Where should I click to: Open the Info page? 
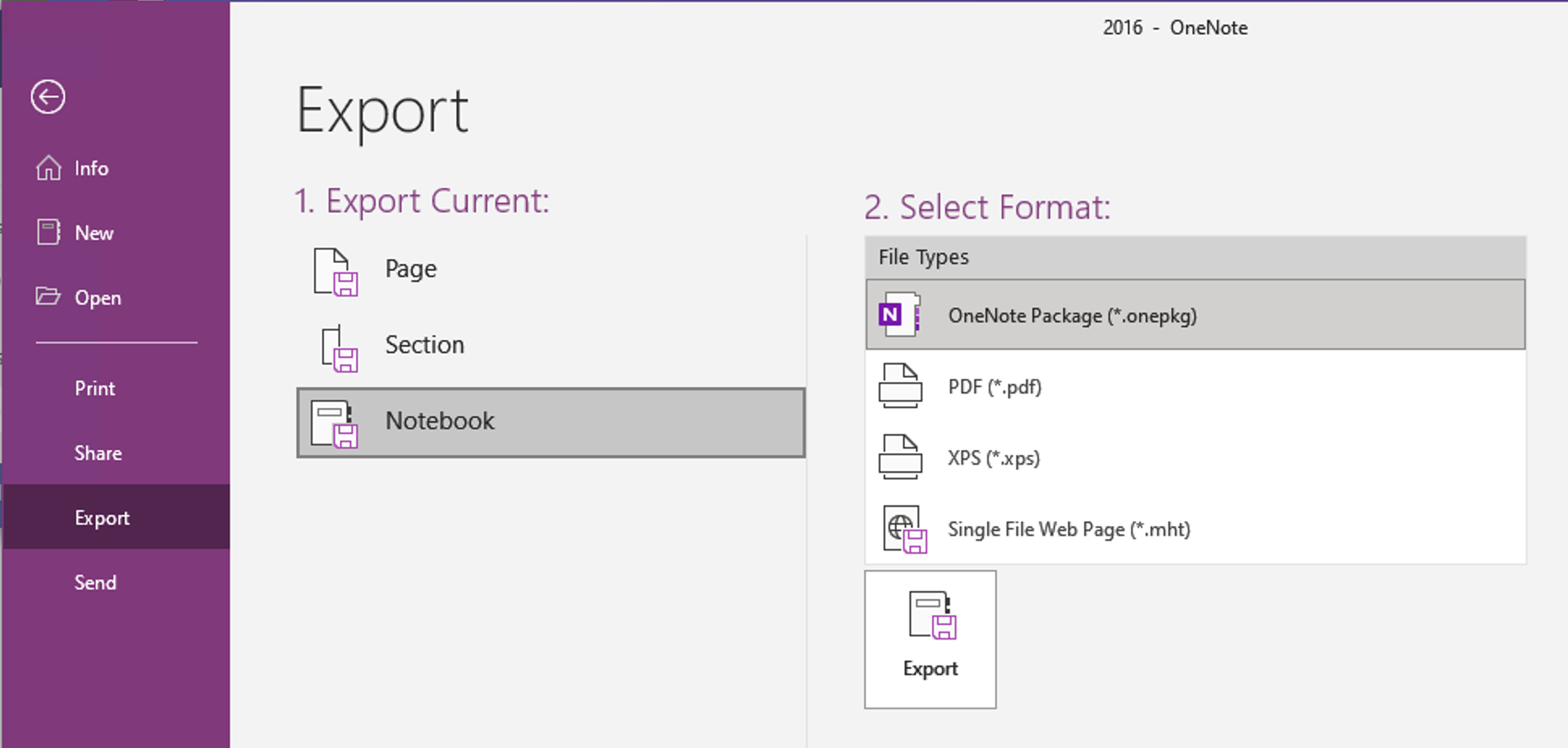(116, 168)
